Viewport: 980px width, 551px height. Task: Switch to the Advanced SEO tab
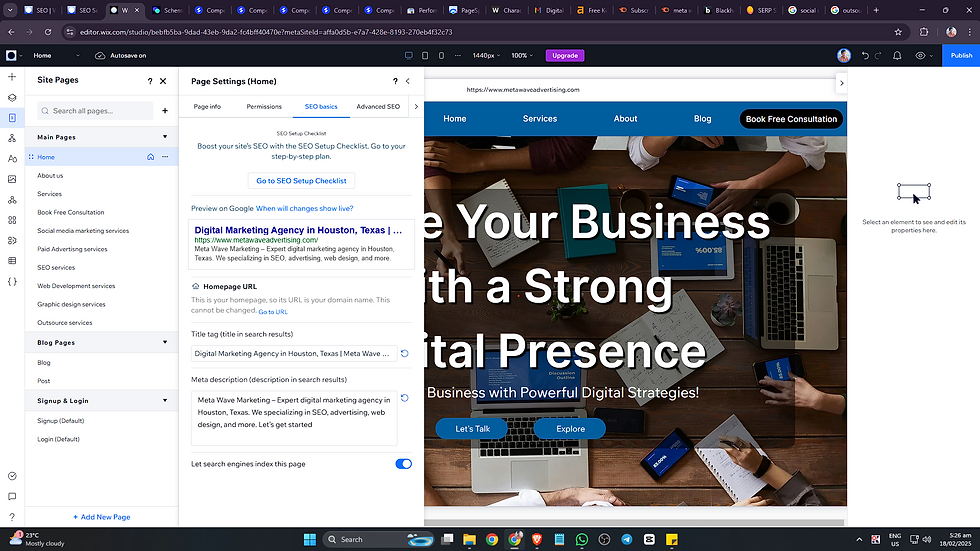point(378,107)
